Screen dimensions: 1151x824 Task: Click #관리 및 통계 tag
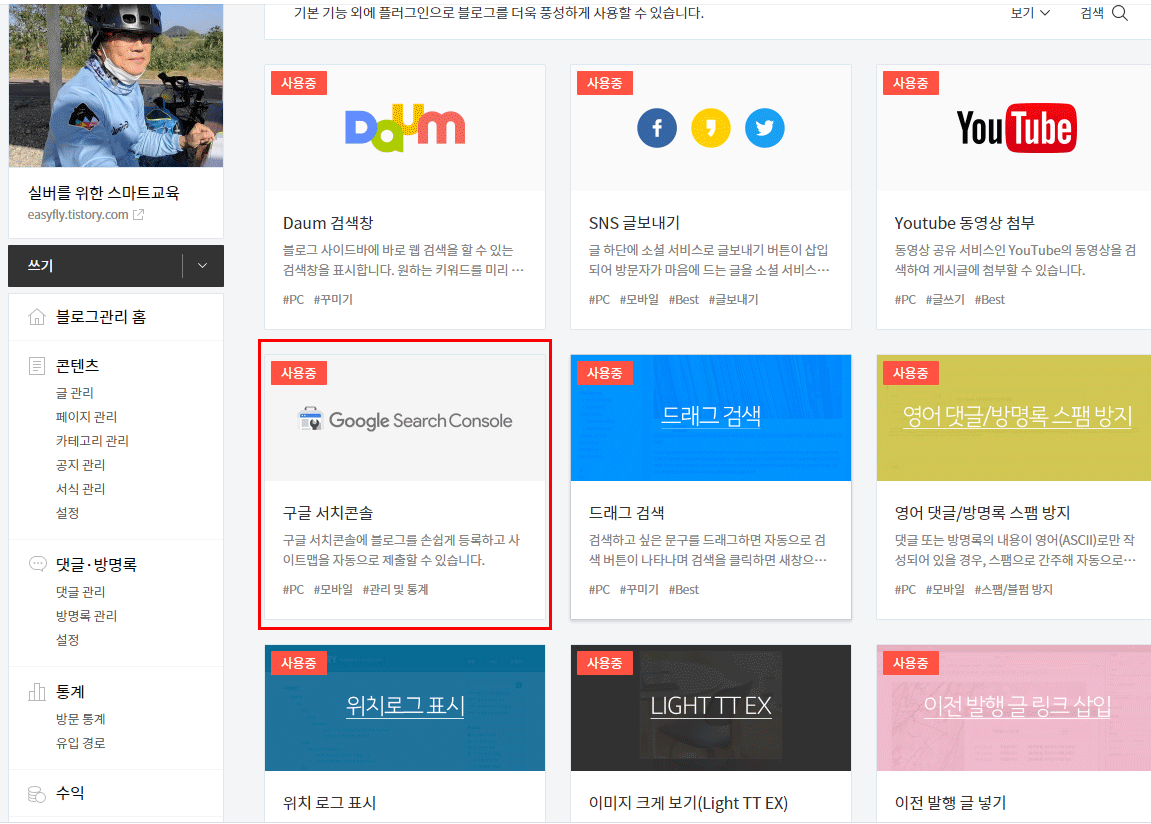pos(395,589)
